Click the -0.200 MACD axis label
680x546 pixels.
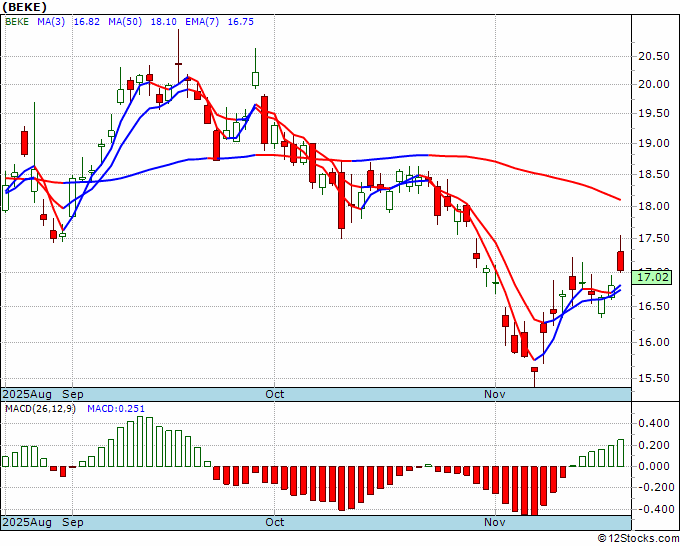coord(654,487)
